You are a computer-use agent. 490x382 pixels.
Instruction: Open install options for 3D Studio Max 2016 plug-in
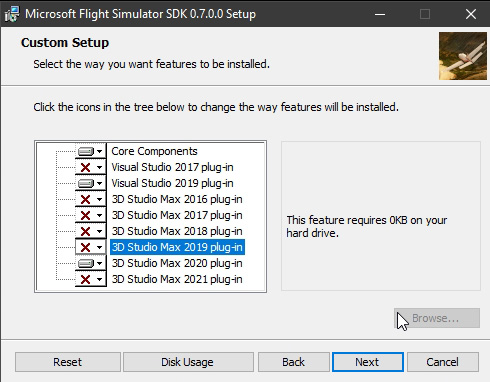point(91,199)
